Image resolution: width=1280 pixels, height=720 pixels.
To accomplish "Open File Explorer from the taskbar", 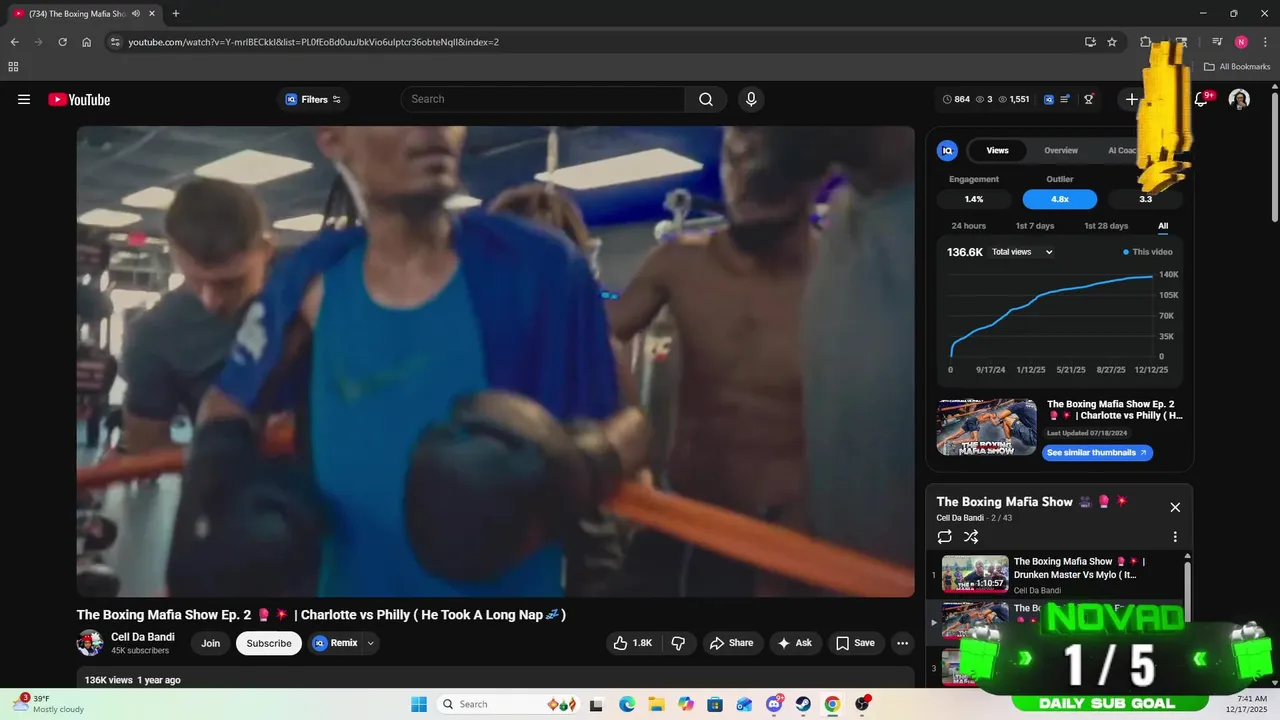I will click(656, 704).
